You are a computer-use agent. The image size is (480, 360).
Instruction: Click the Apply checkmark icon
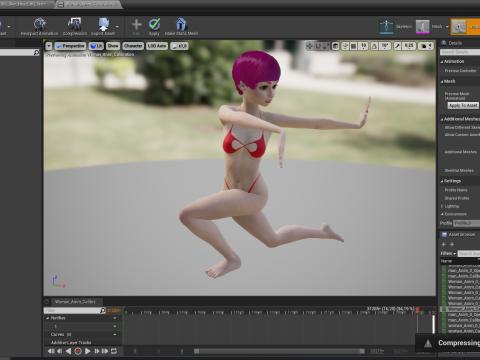(x=154, y=24)
